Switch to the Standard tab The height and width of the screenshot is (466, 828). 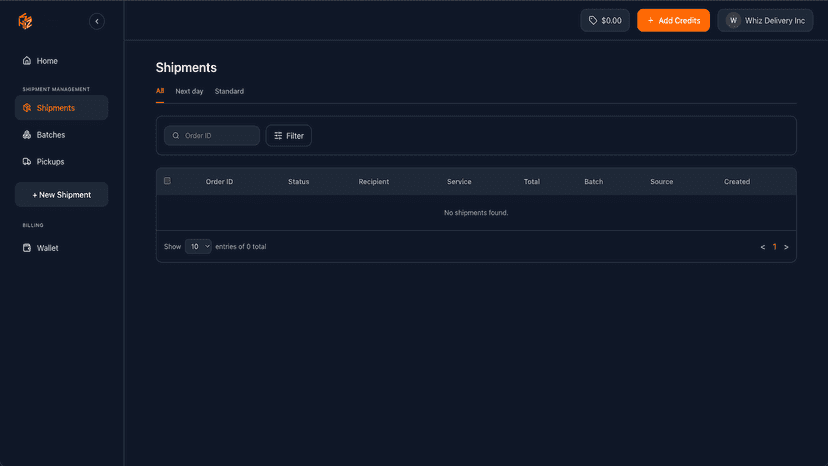pyautogui.click(x=229, y=91)
